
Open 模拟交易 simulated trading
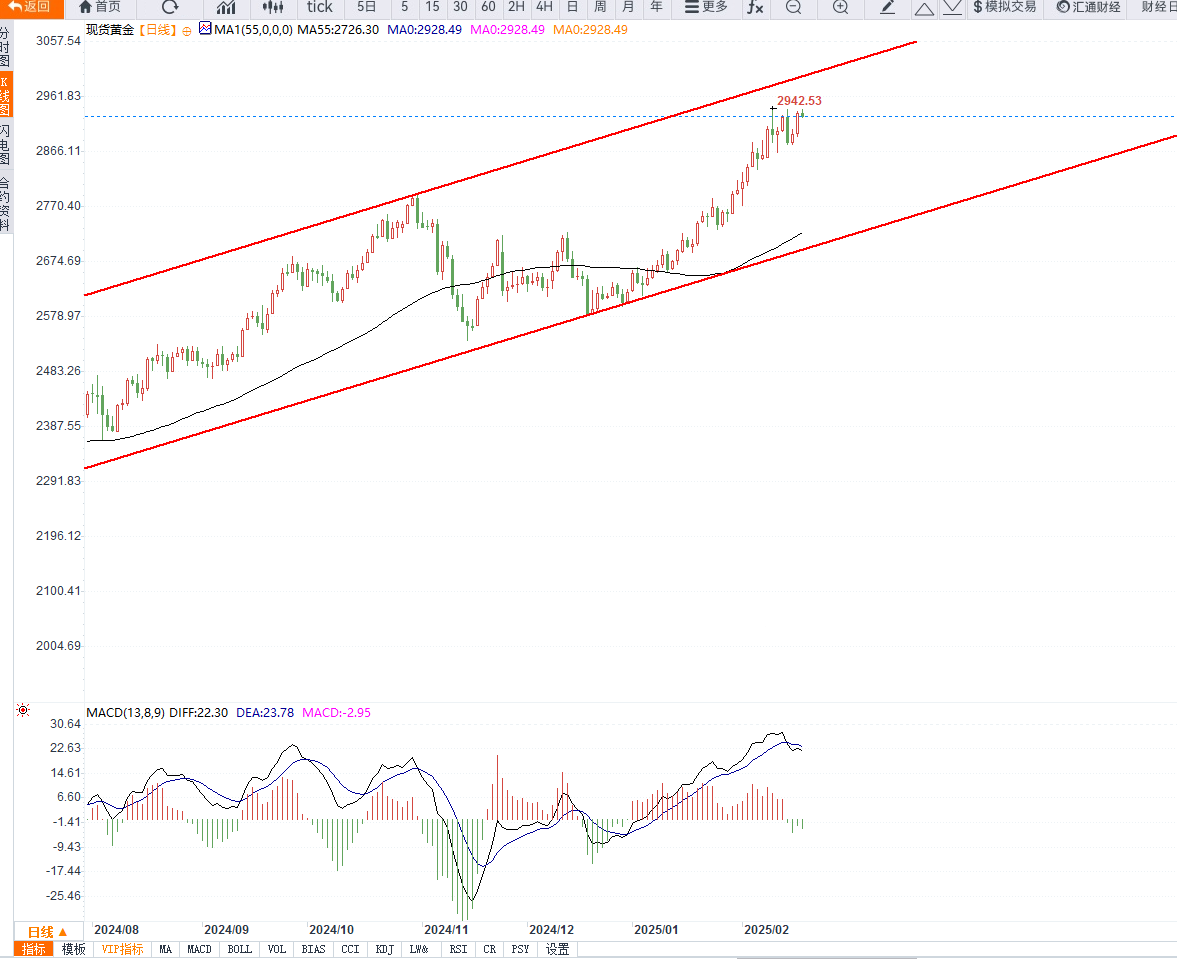pyautogui.click(x=1004, y=8)
